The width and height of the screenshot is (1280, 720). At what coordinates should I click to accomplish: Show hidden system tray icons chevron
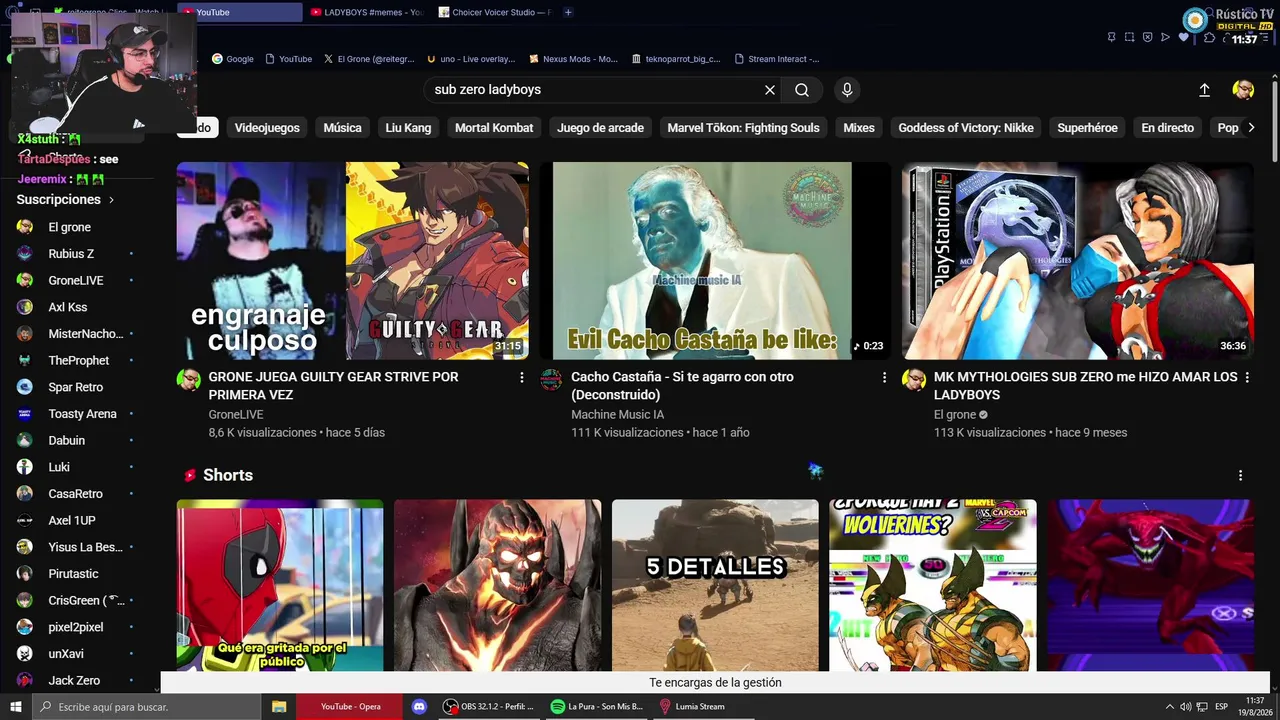point(1169,707)
